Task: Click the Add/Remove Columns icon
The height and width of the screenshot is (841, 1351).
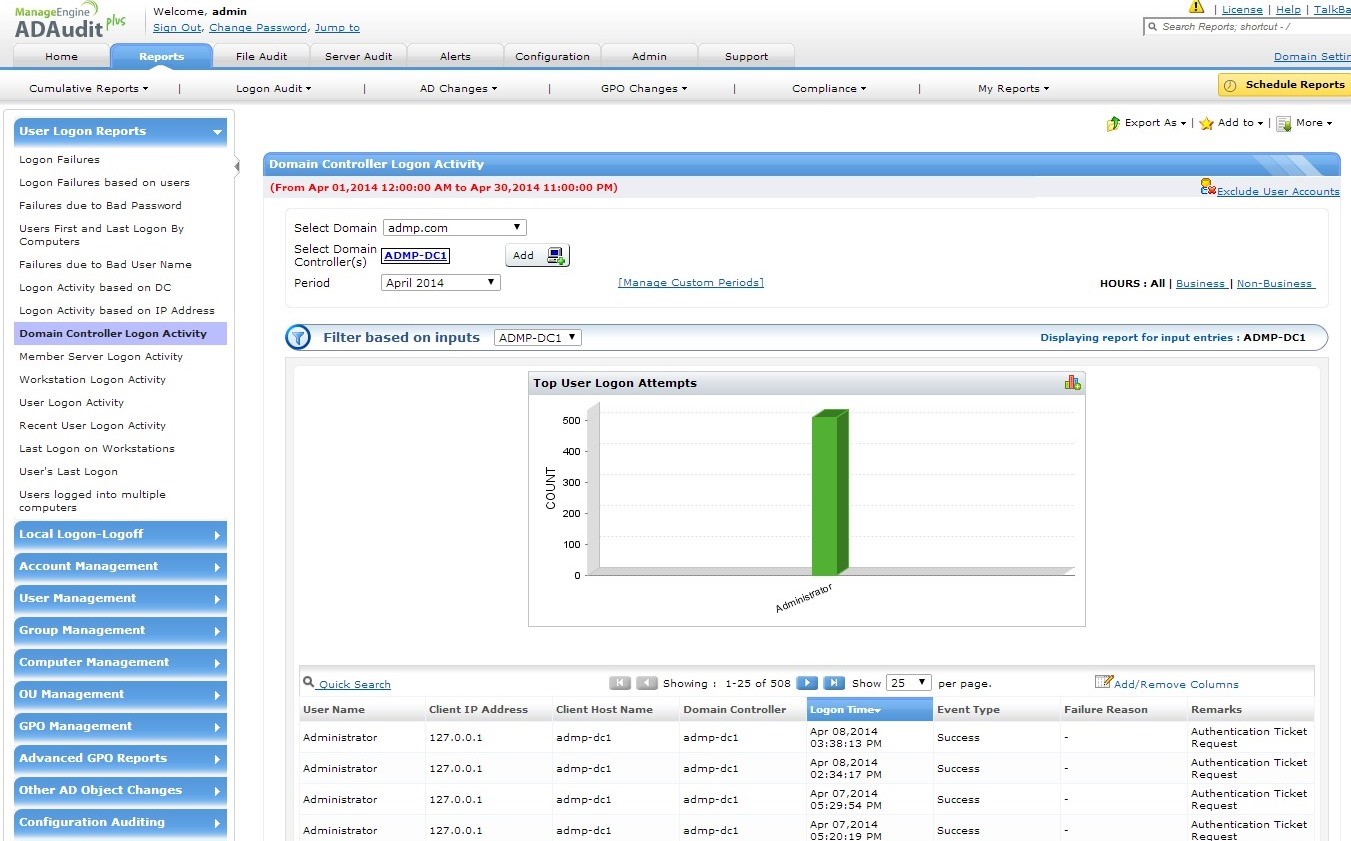Action: pos(1103,682)
